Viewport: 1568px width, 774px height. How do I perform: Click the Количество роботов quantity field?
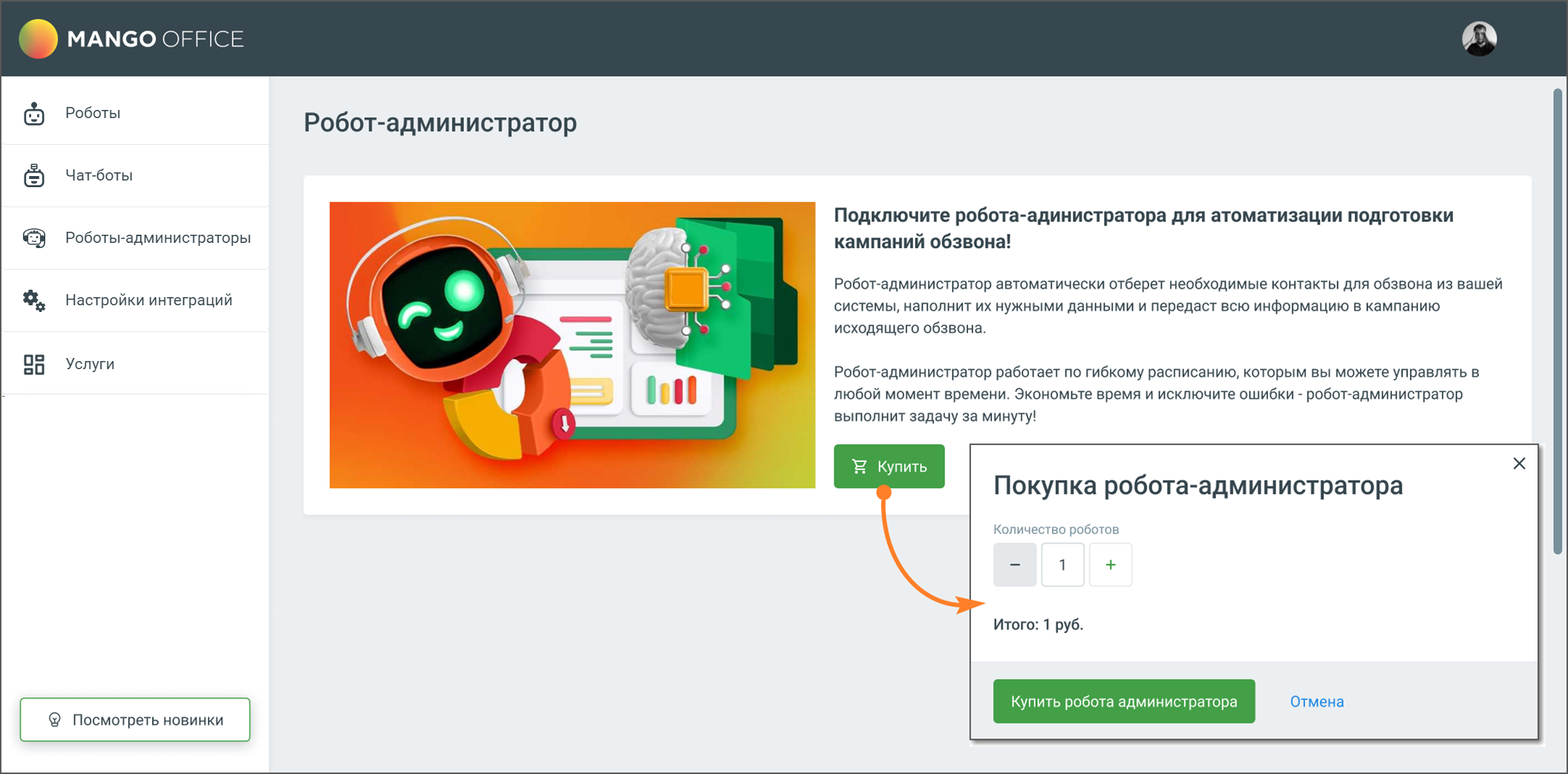point(1062,565)
